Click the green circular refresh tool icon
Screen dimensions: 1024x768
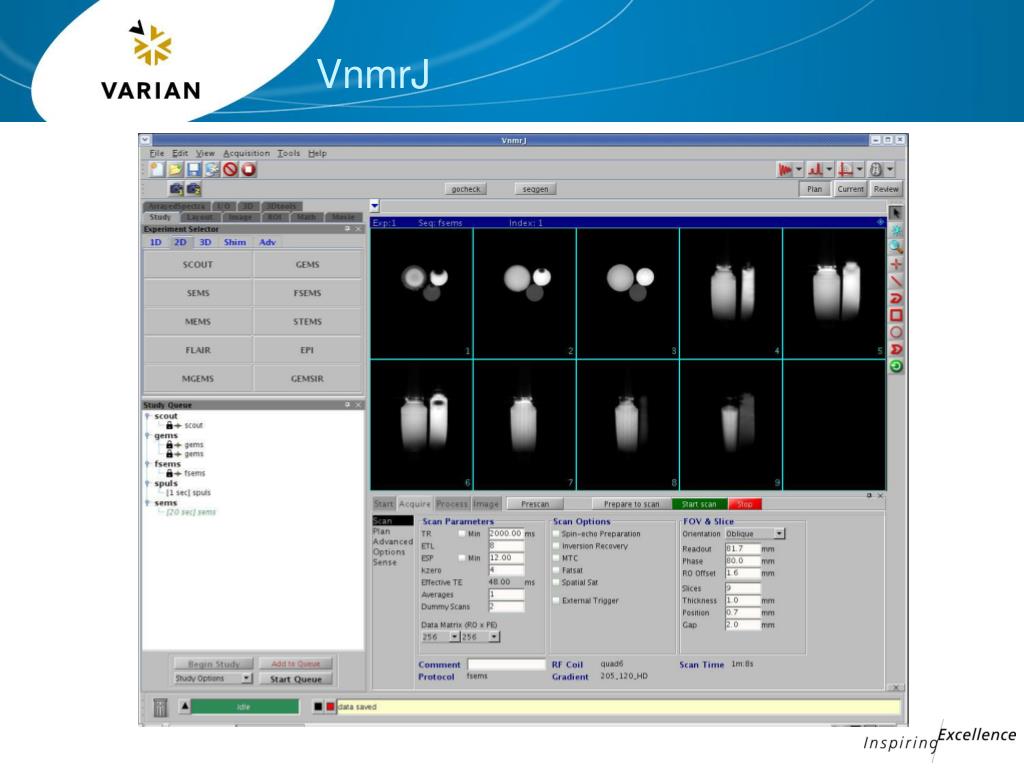[x=896, y=366]
